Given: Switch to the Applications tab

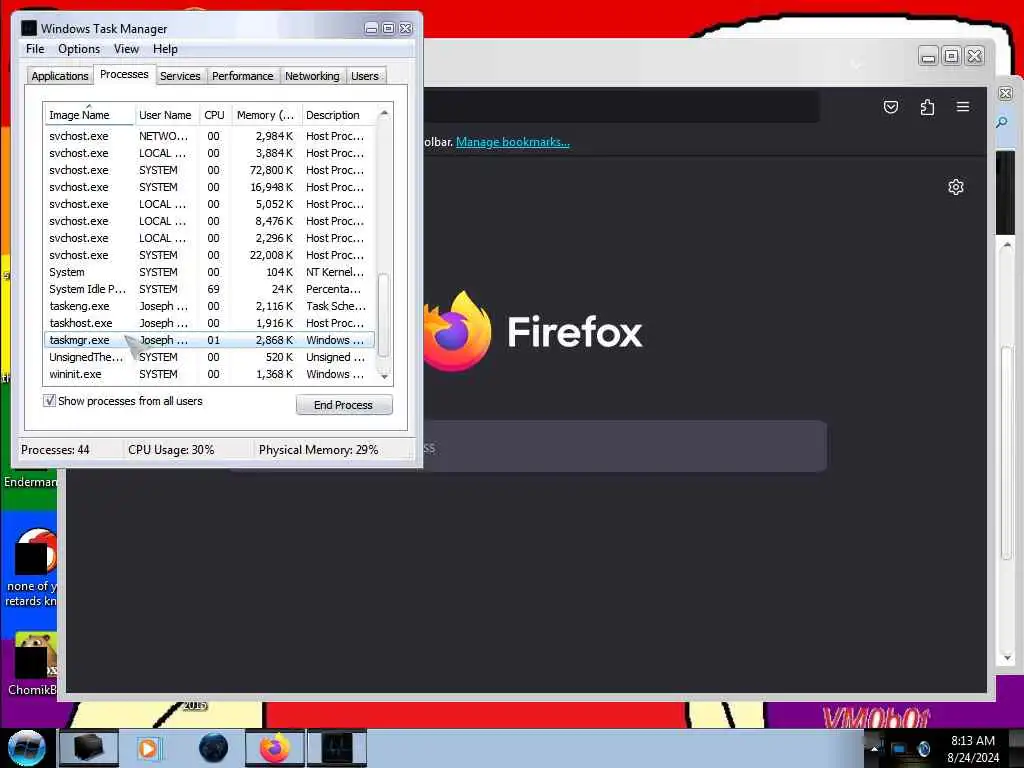Looking at the screenshot, I should [x=60, y=76].
